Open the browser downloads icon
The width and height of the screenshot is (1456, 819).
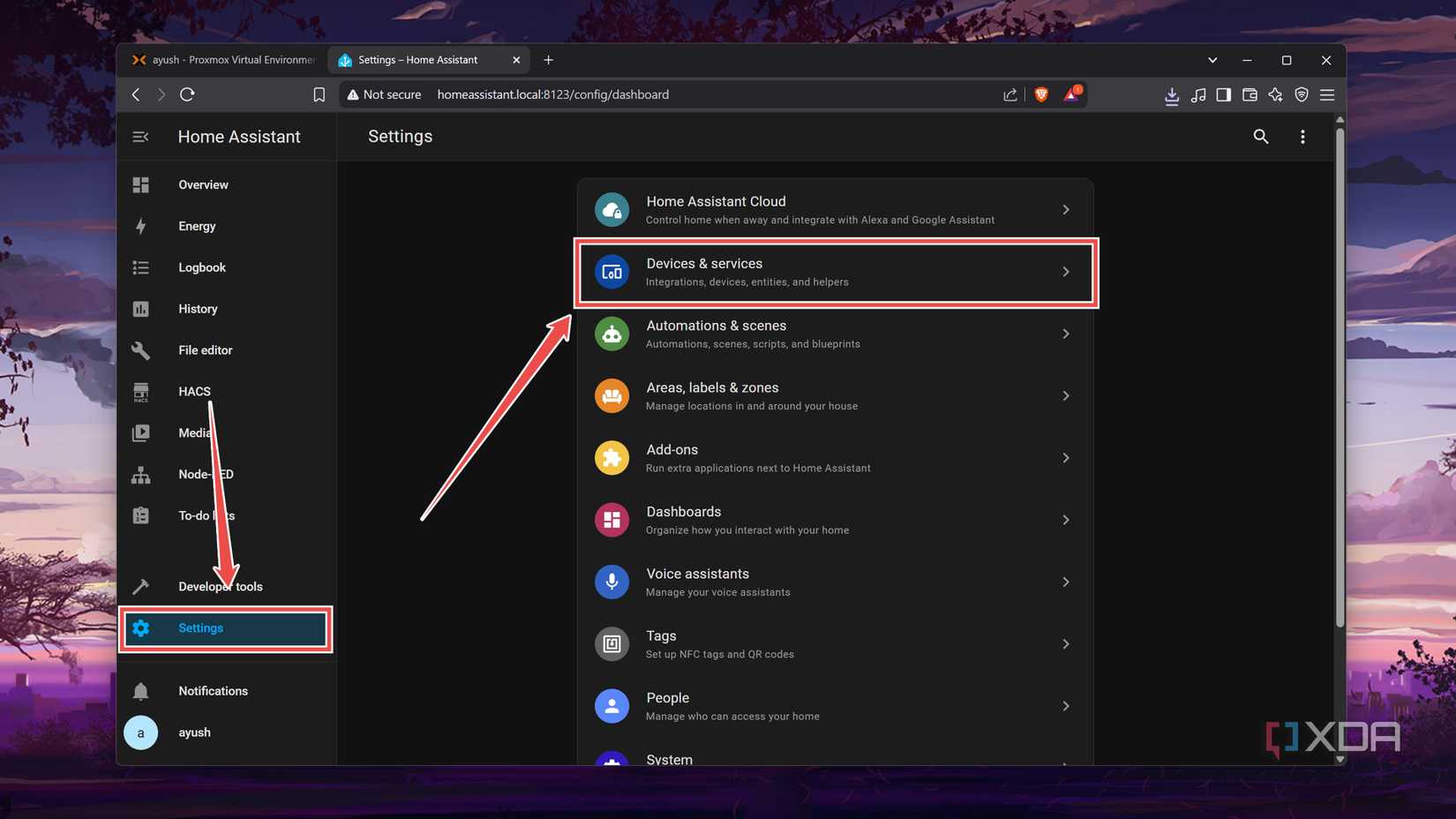[1172, 95]
